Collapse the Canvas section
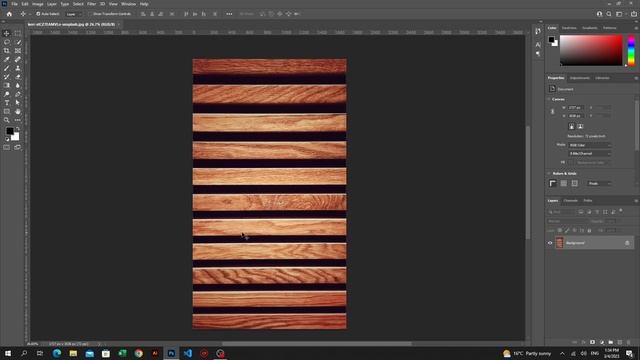This screenshot has height=360, width=640. [549, 99]
